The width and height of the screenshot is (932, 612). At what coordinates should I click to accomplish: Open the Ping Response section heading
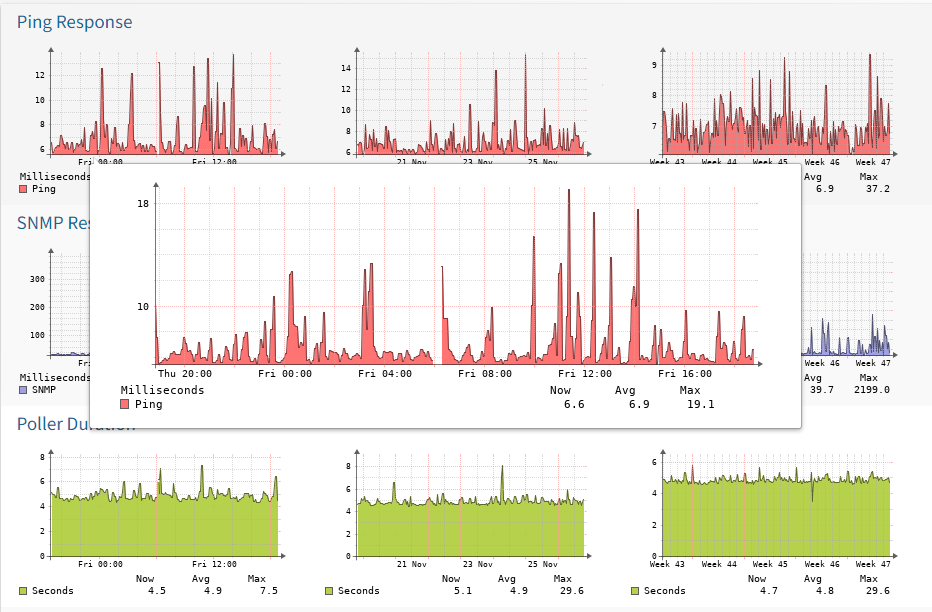[x=74, y=22]
